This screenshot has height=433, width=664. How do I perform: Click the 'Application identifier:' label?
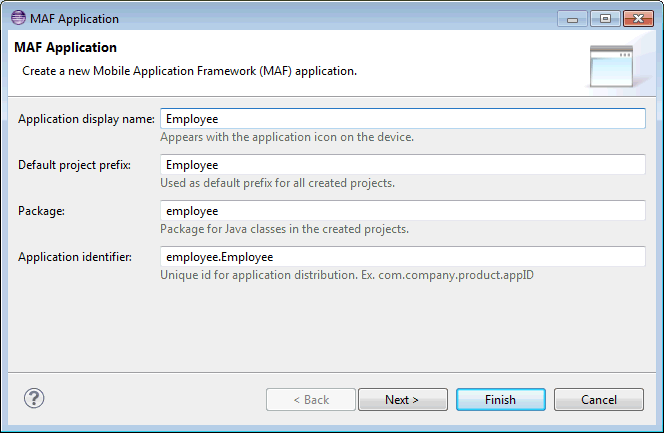pyautogui.click(x=75, y=257)
